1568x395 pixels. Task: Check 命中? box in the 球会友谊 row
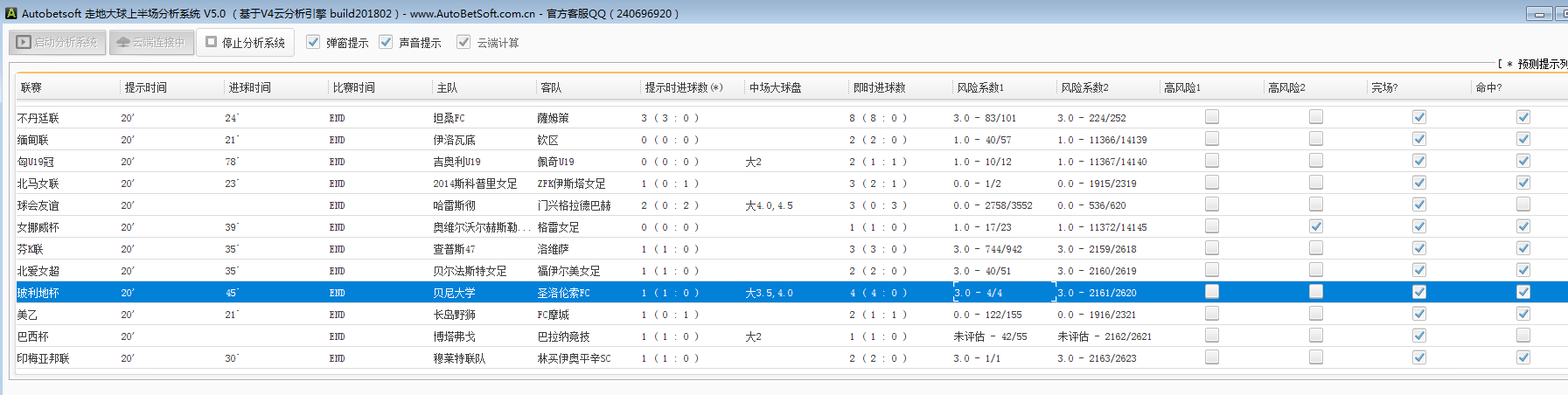point(1523,204)
